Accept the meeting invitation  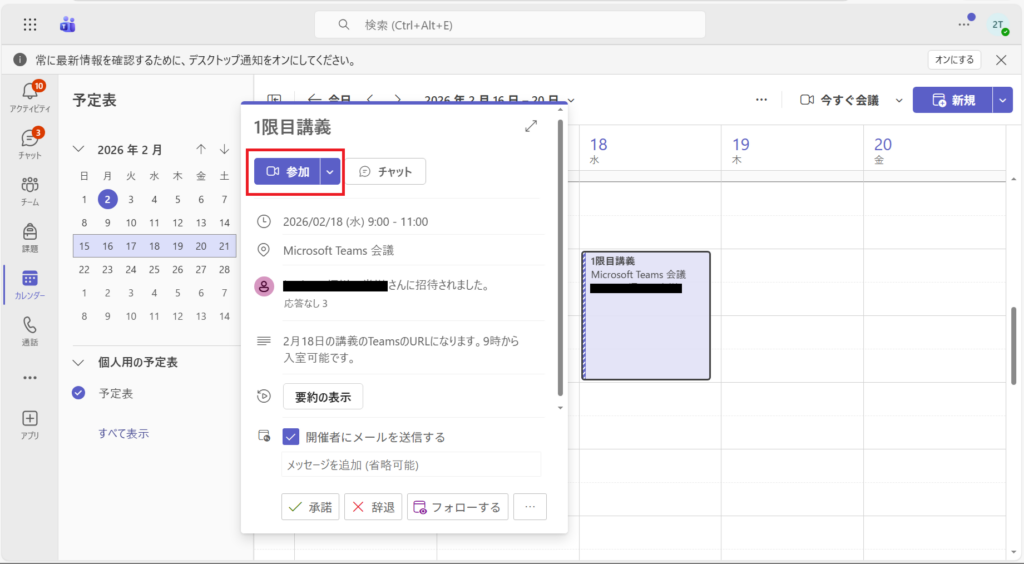[310, 507]
